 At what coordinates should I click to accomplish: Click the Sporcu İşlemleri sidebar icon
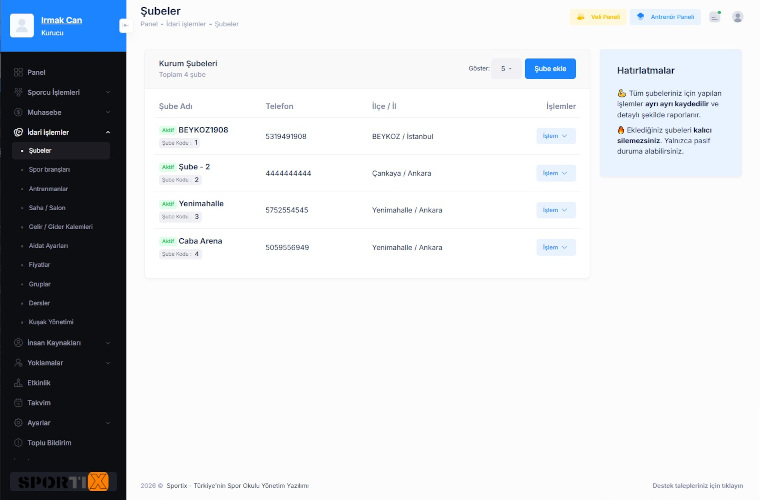(18, 92)
